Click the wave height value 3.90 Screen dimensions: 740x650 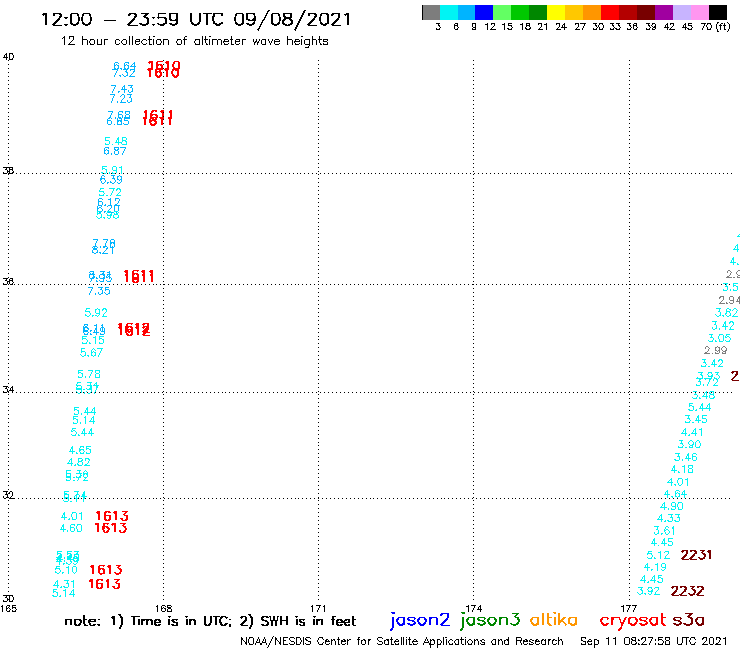690,445
